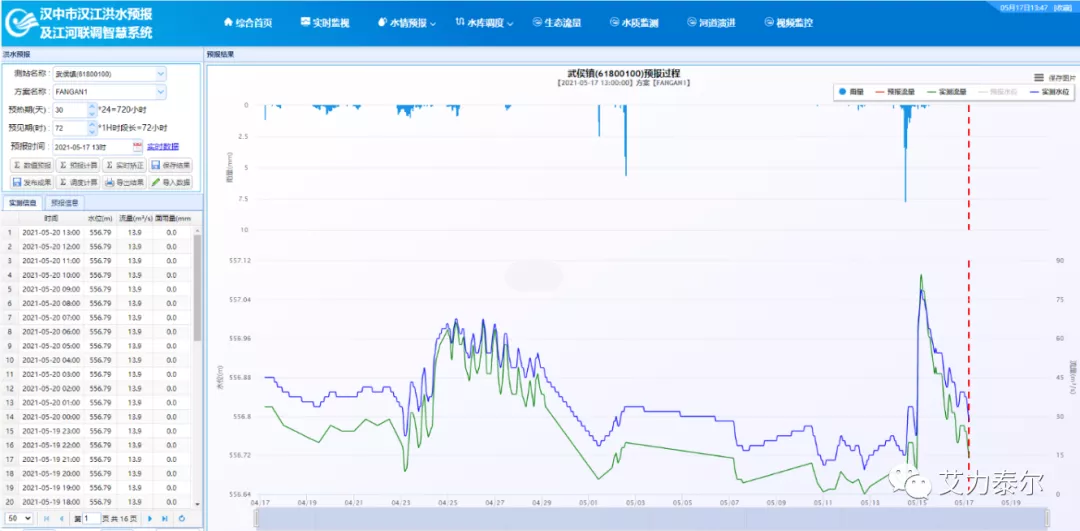Click the 发布成果 publish button
This screenshot has height=531, width=1080.
tap(31, 182)
